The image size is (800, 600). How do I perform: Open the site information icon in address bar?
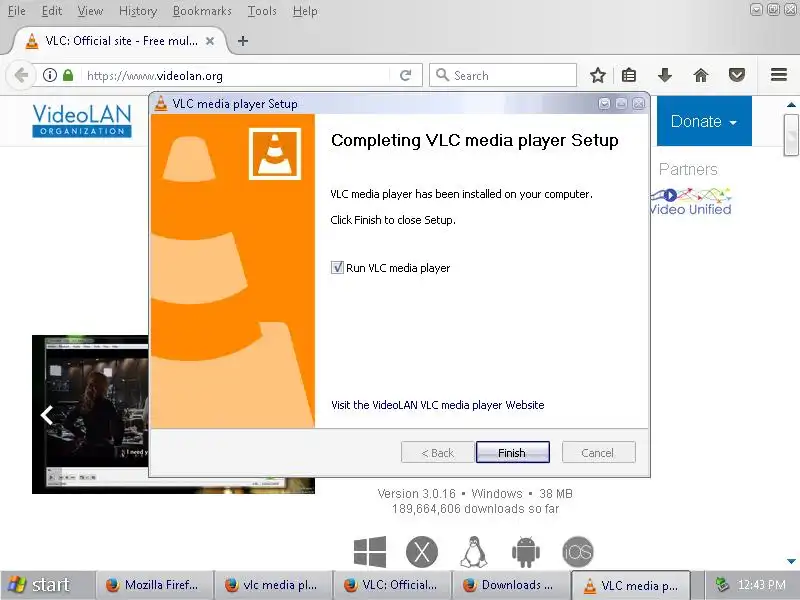click(49, 76)
